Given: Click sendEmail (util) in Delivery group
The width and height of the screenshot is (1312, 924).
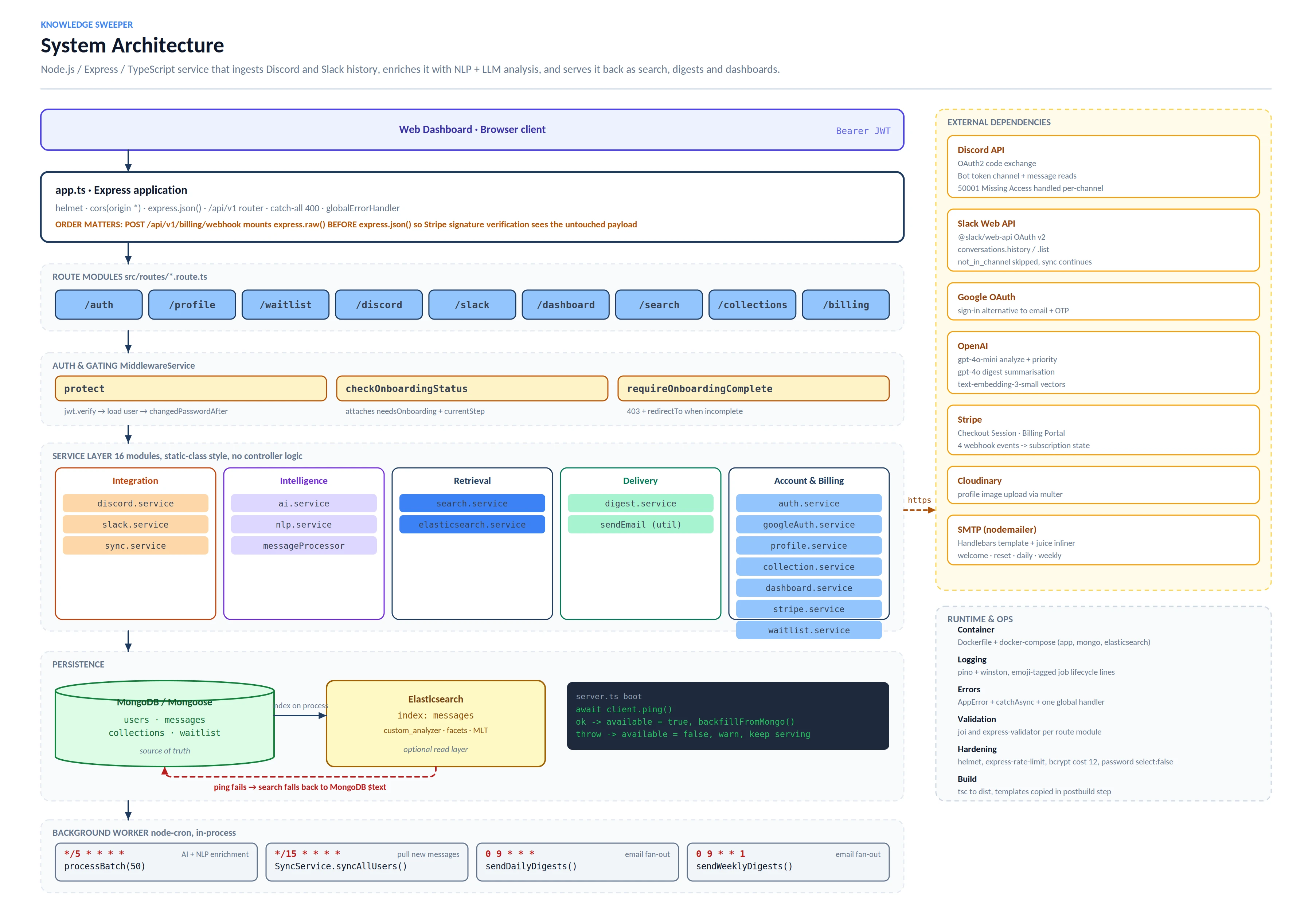Looking at the screenshot, I should (x=641, y=525).
